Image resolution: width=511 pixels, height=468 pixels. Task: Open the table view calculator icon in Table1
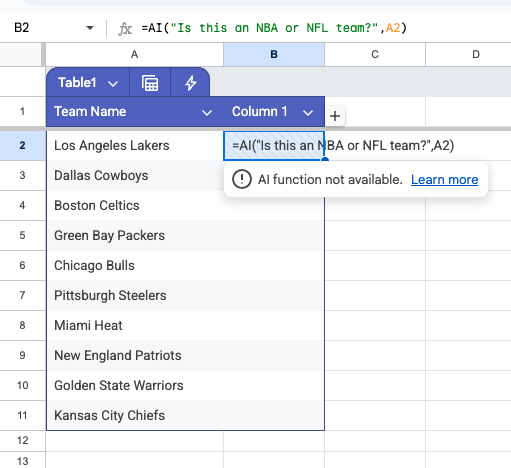150,83
